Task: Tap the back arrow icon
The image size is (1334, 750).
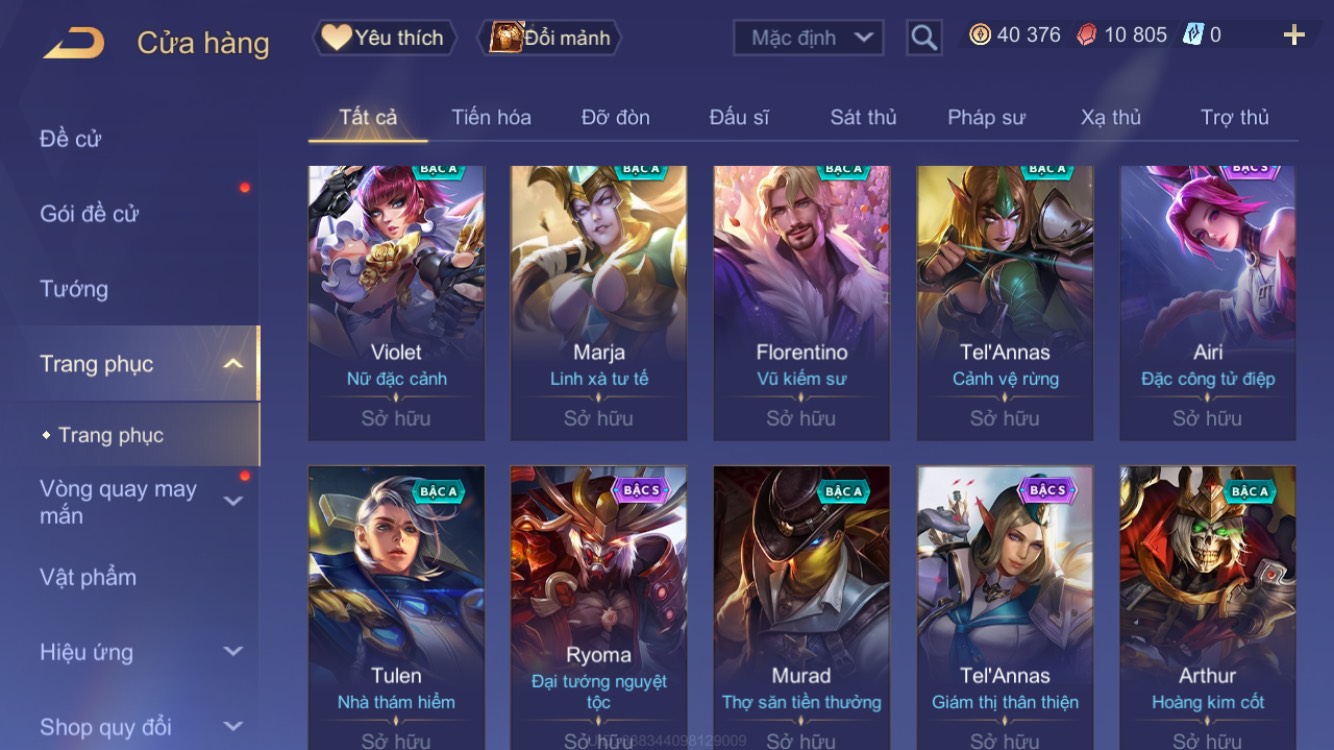Action: pos(73,43)
